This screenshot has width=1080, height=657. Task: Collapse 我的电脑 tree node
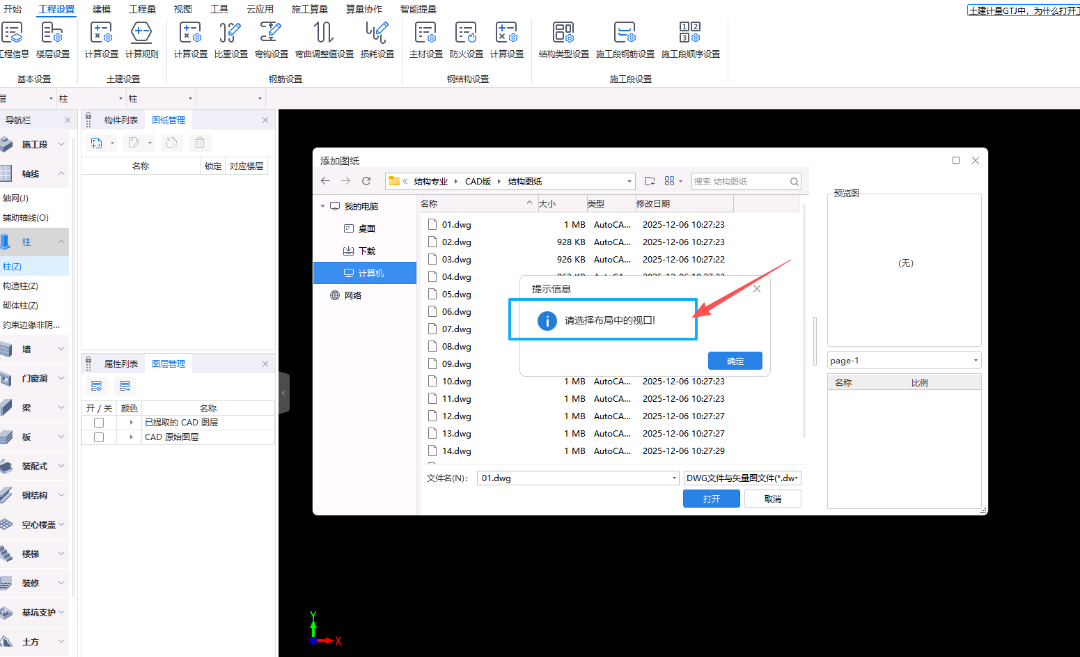(x=322, y=206)
